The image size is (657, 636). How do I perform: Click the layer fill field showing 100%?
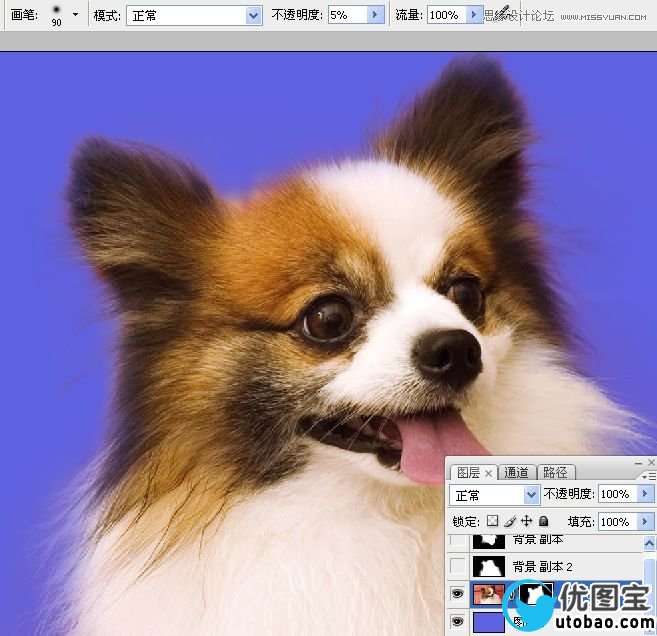pyautogui.click(x=618, y=522)
